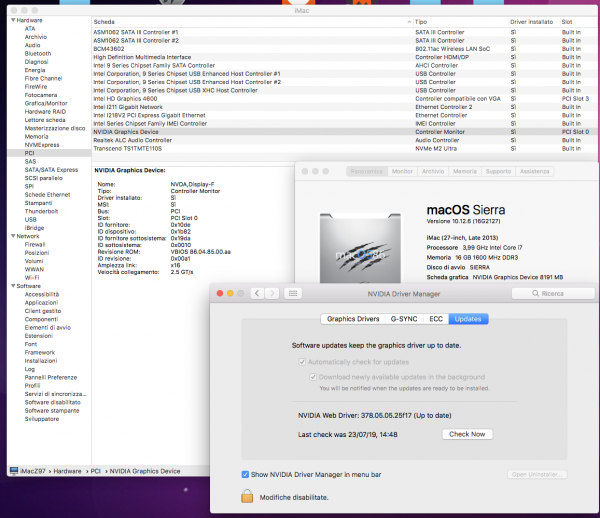This screenshot has height=518, width=600.
Task: Collapse the Software section in sidebar
Action: (x=13, y=286)
